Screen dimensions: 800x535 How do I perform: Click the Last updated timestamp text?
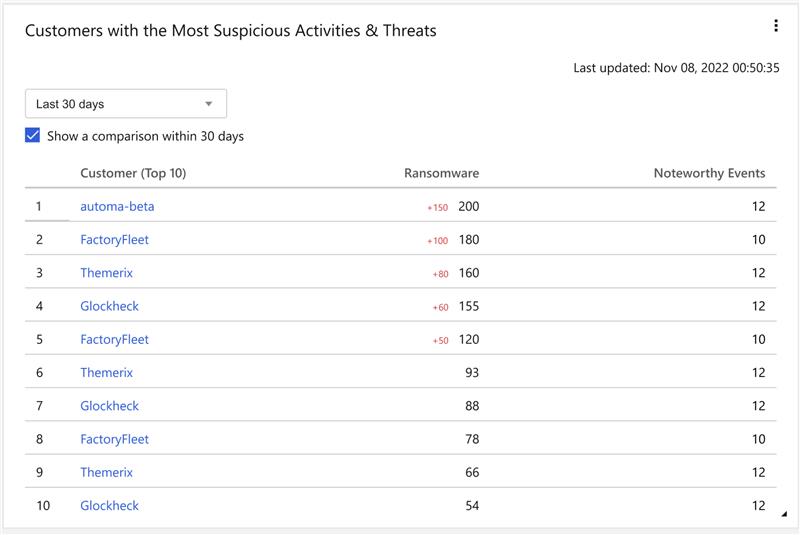point(676,68)
